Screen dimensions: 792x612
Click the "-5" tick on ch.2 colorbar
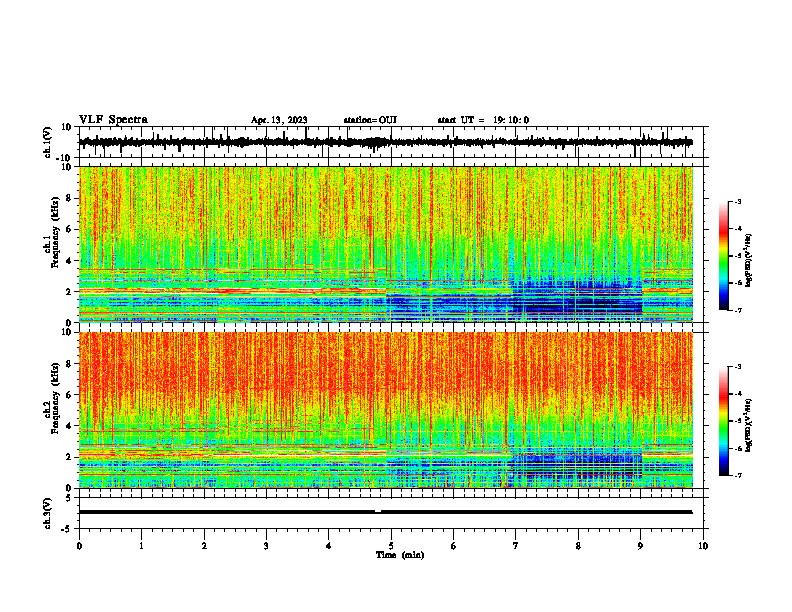click(737, 421)
